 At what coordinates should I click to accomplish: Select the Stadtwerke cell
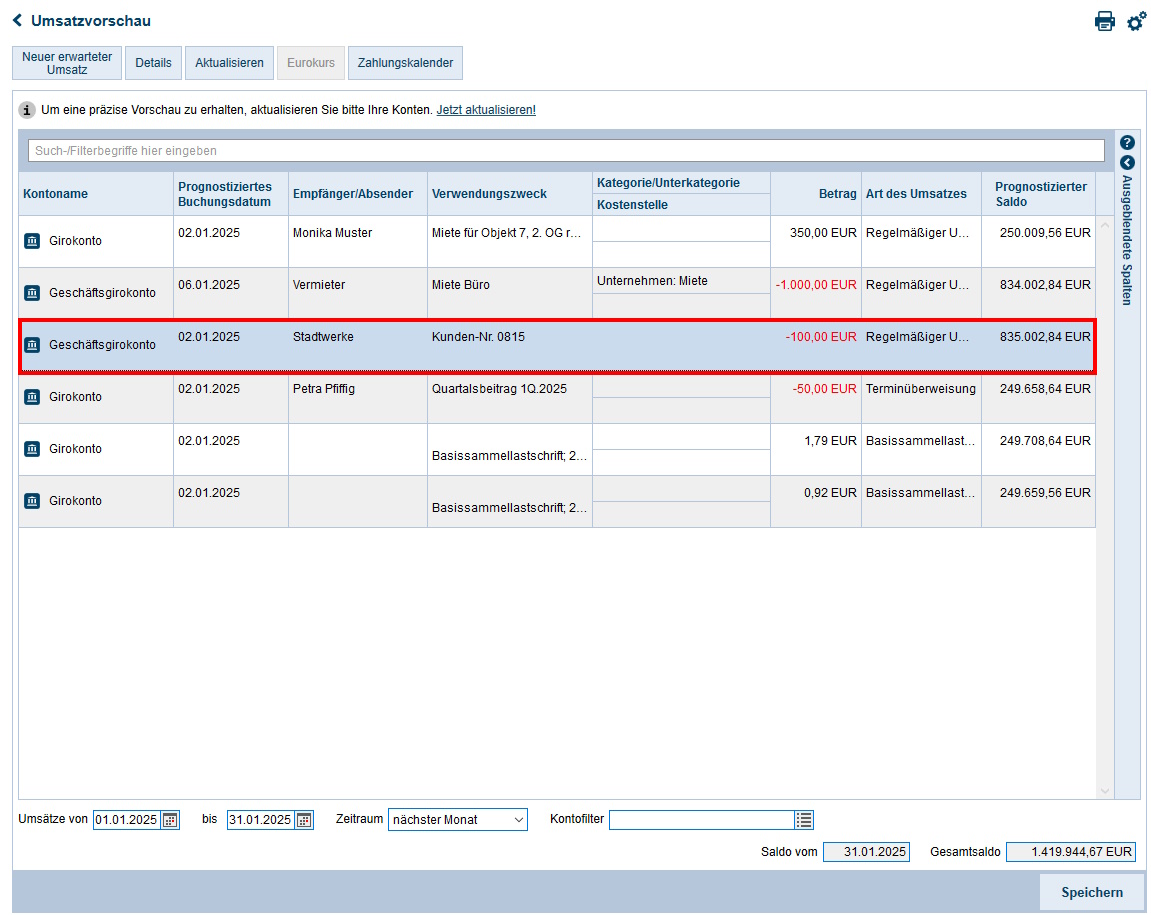pos(357,345)
